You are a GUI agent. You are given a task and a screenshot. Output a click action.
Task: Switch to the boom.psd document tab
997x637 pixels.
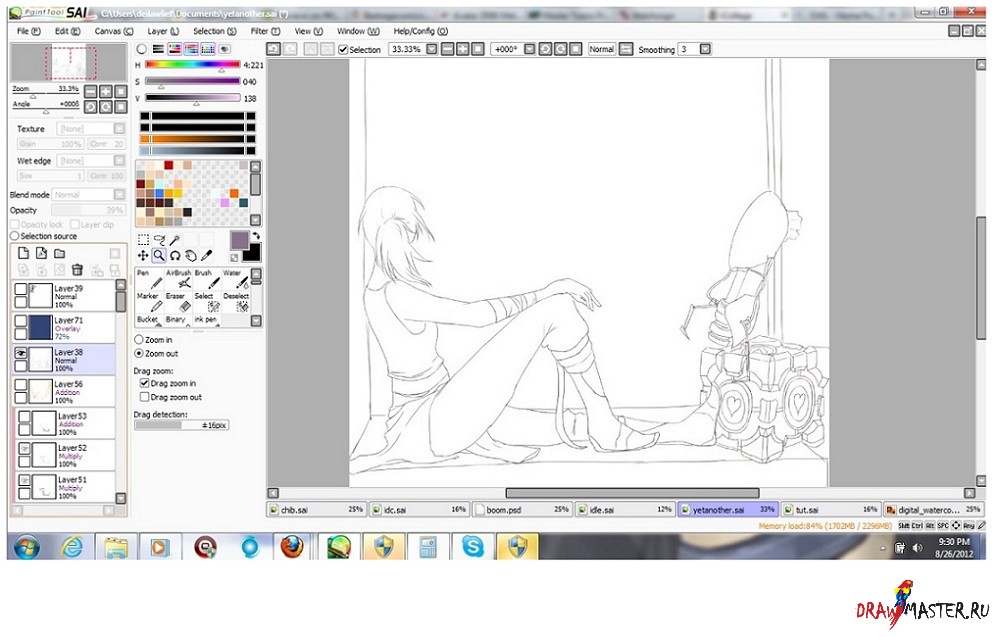522,510
